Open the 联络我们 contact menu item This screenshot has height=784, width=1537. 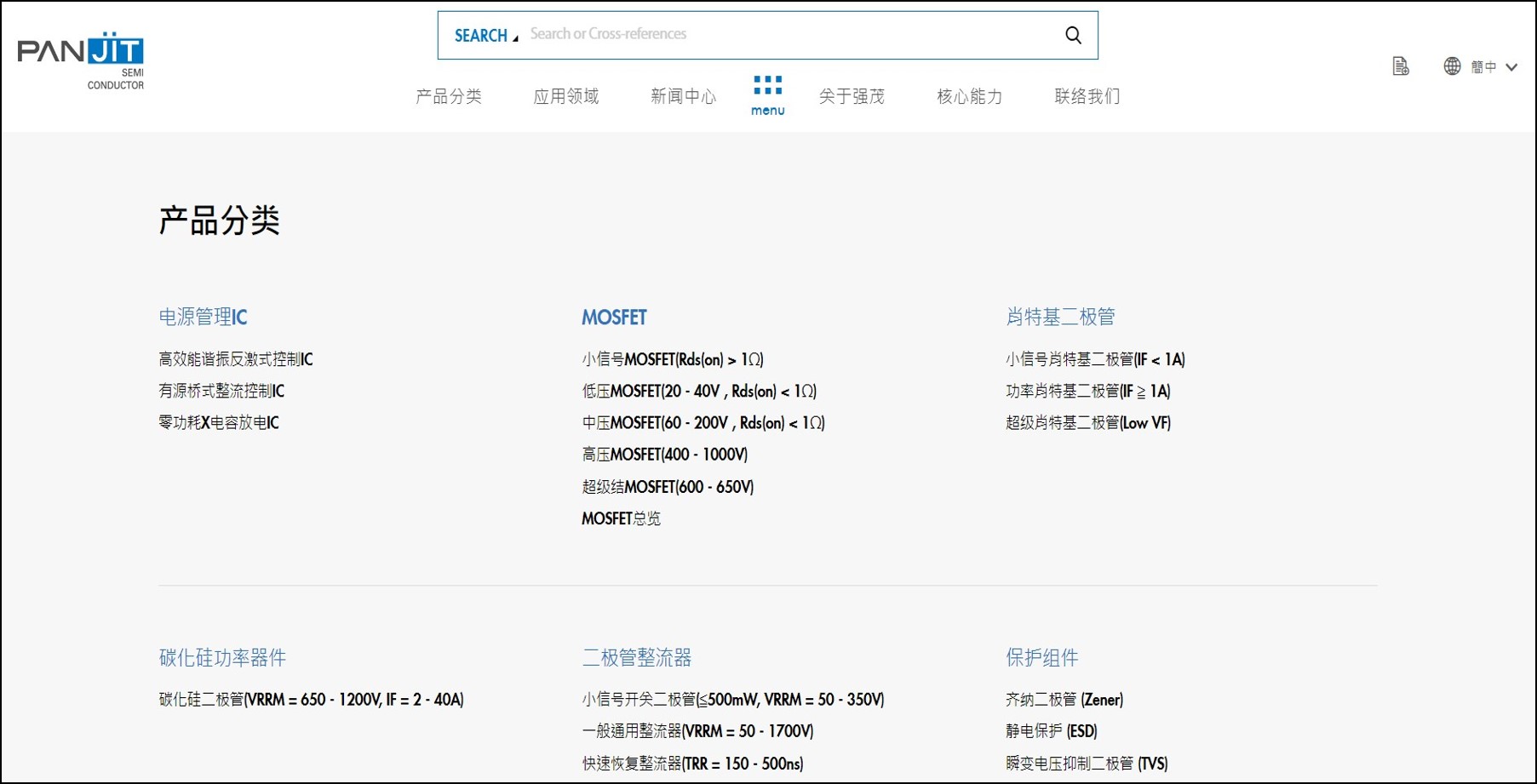tap(1087, 96)
